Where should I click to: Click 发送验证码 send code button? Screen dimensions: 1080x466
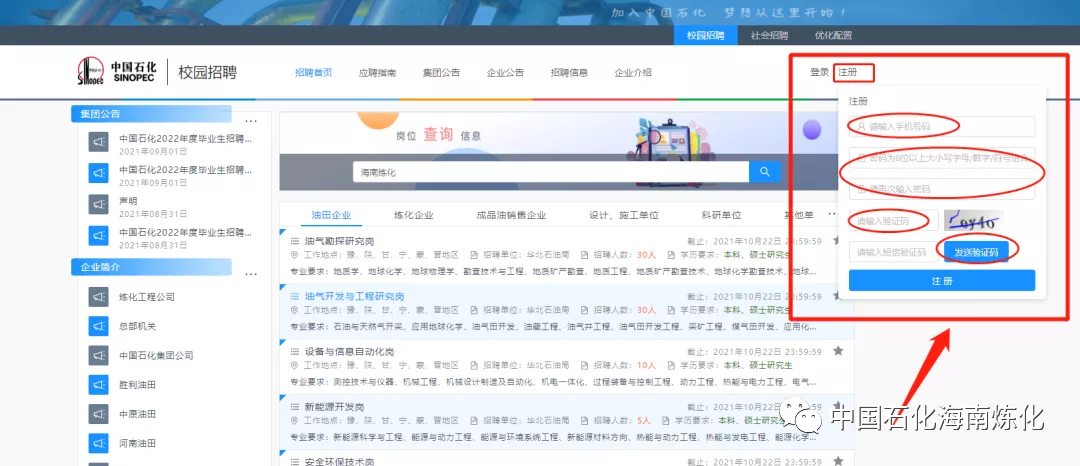click(x=976, y=253)
